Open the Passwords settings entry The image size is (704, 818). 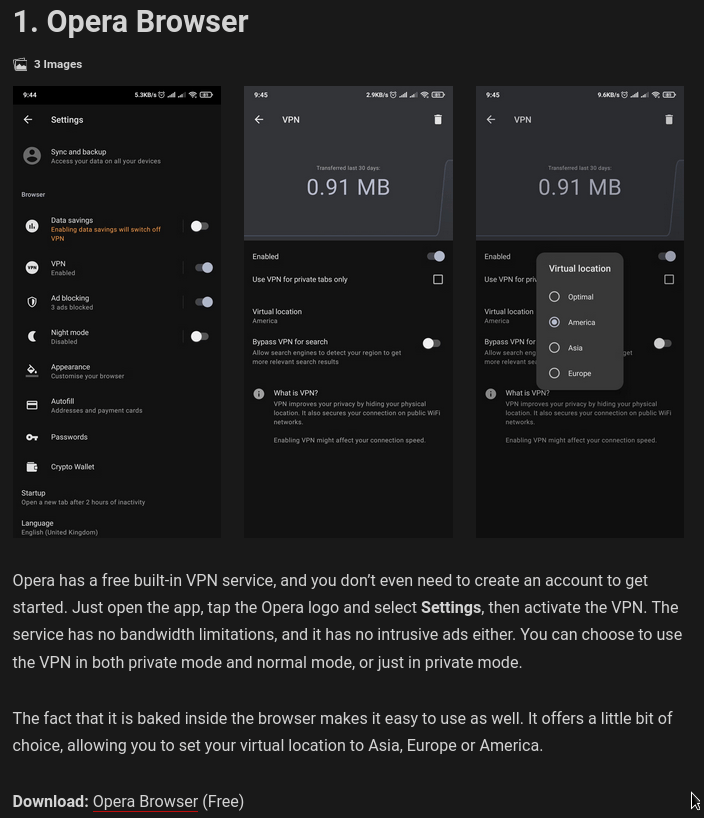tap(117, 437)
